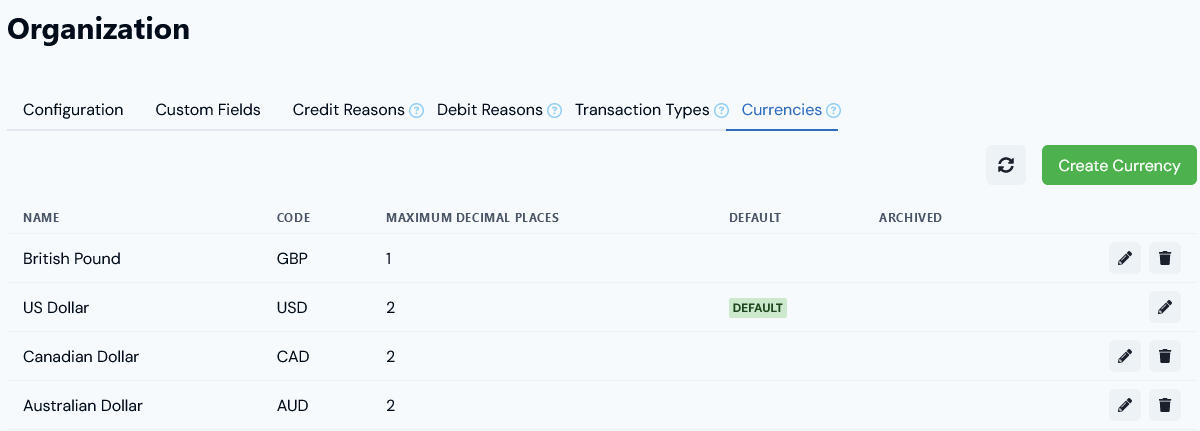Click the NAME column header
The width and height of the screenshot is (1200, 431).
click(42, 218)
